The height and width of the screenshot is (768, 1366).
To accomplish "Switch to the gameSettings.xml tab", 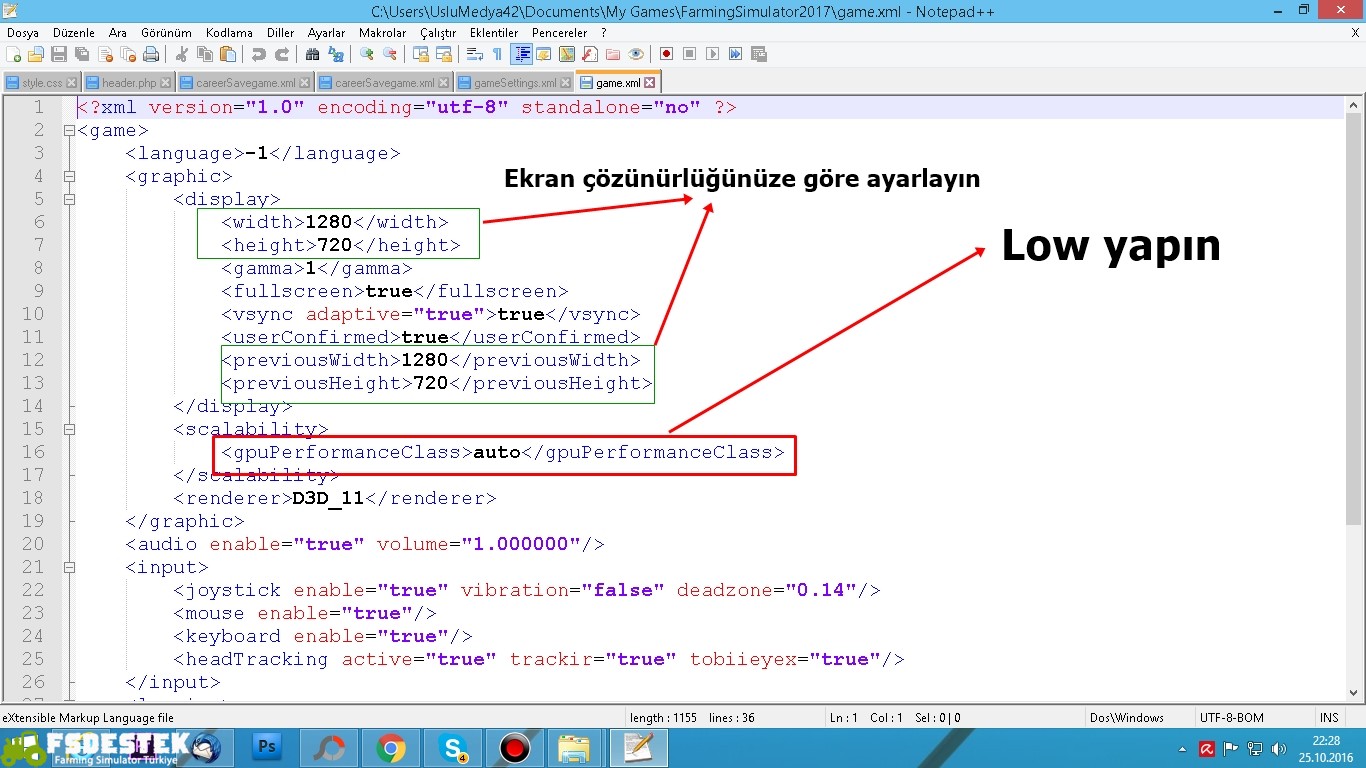I will [x=514, y=83].
